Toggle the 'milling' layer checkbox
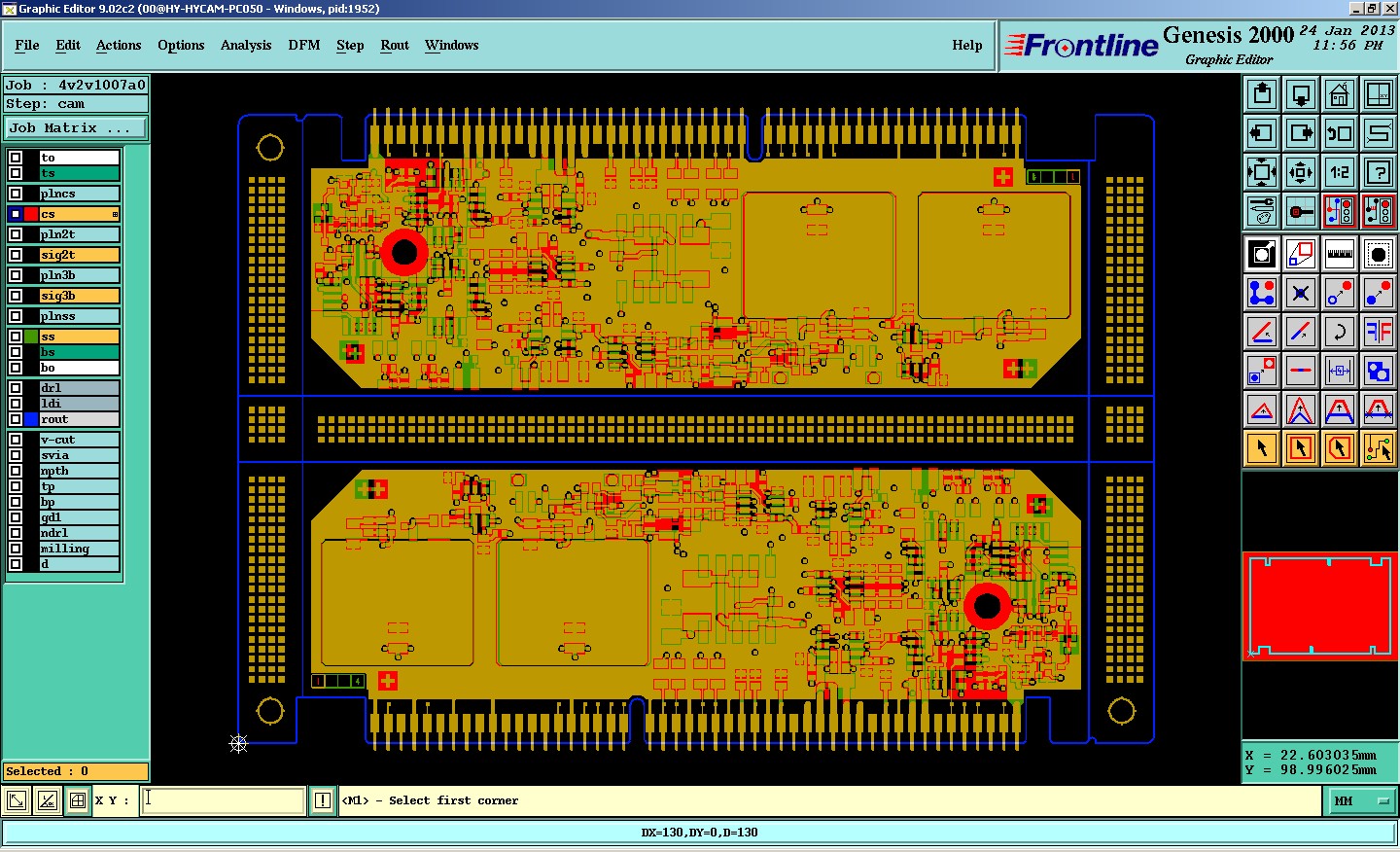 16,549
